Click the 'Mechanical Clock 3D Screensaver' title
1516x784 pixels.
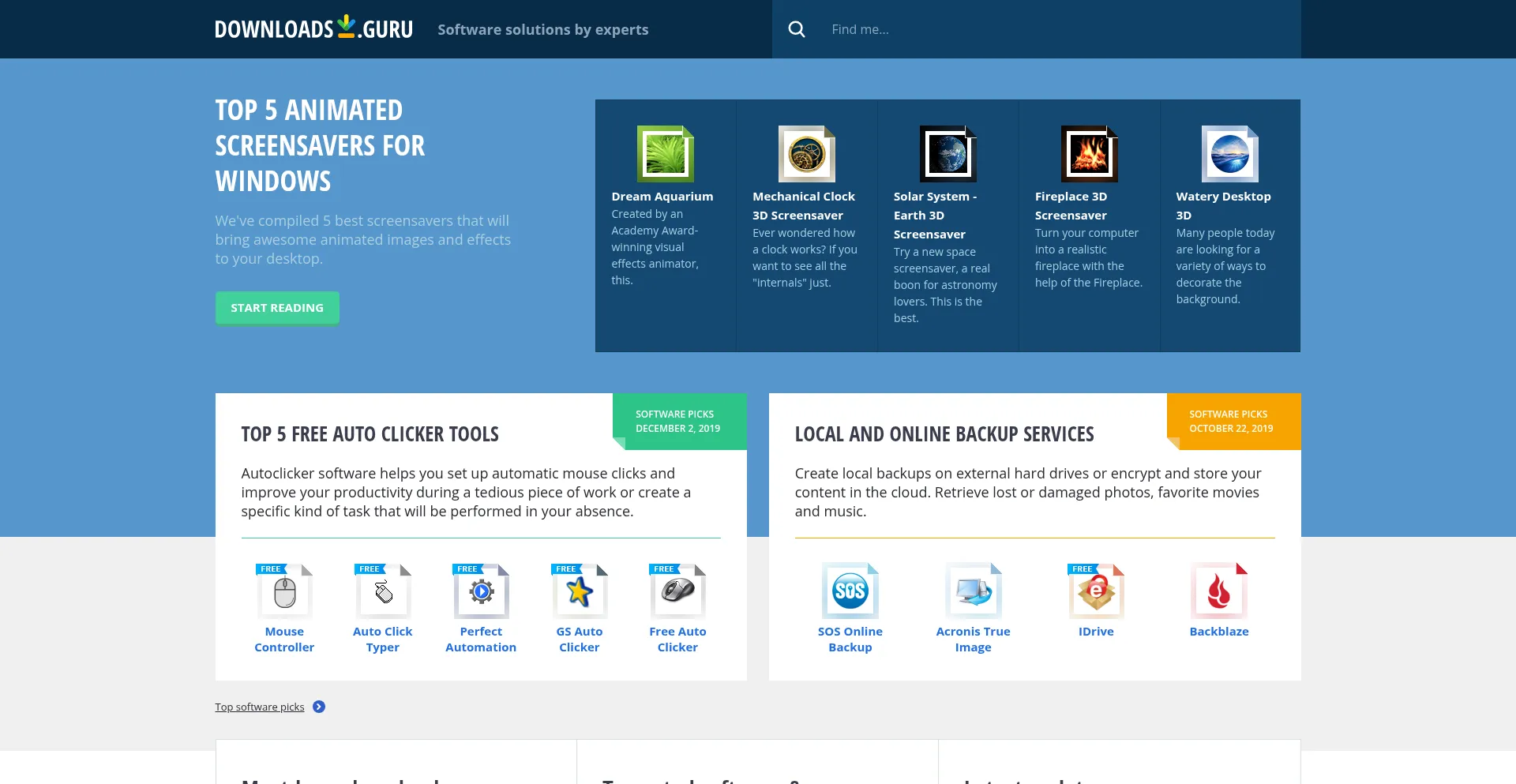804,206
